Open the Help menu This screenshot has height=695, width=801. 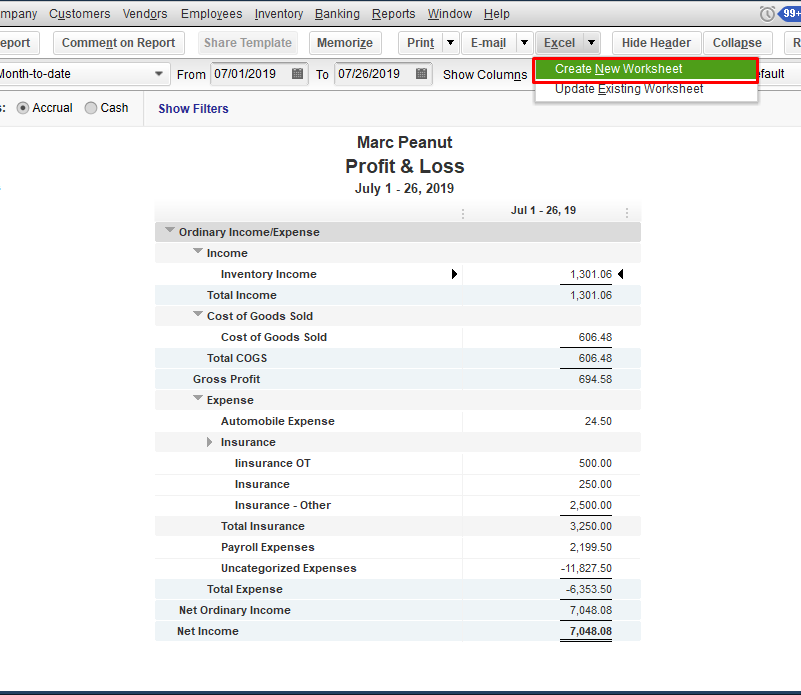497,14
